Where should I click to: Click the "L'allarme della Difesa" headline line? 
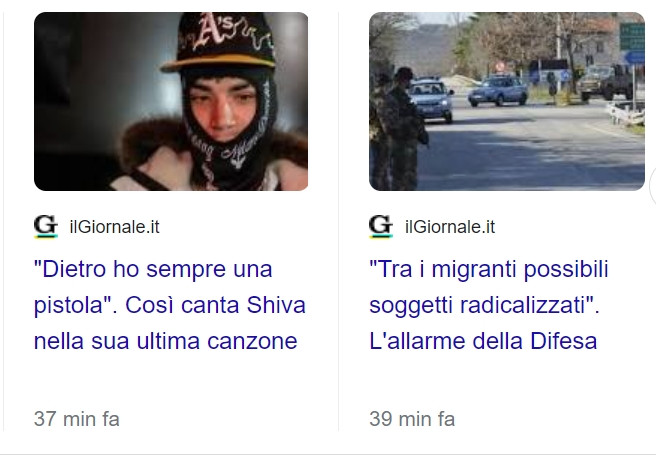(x=483, y=341)
